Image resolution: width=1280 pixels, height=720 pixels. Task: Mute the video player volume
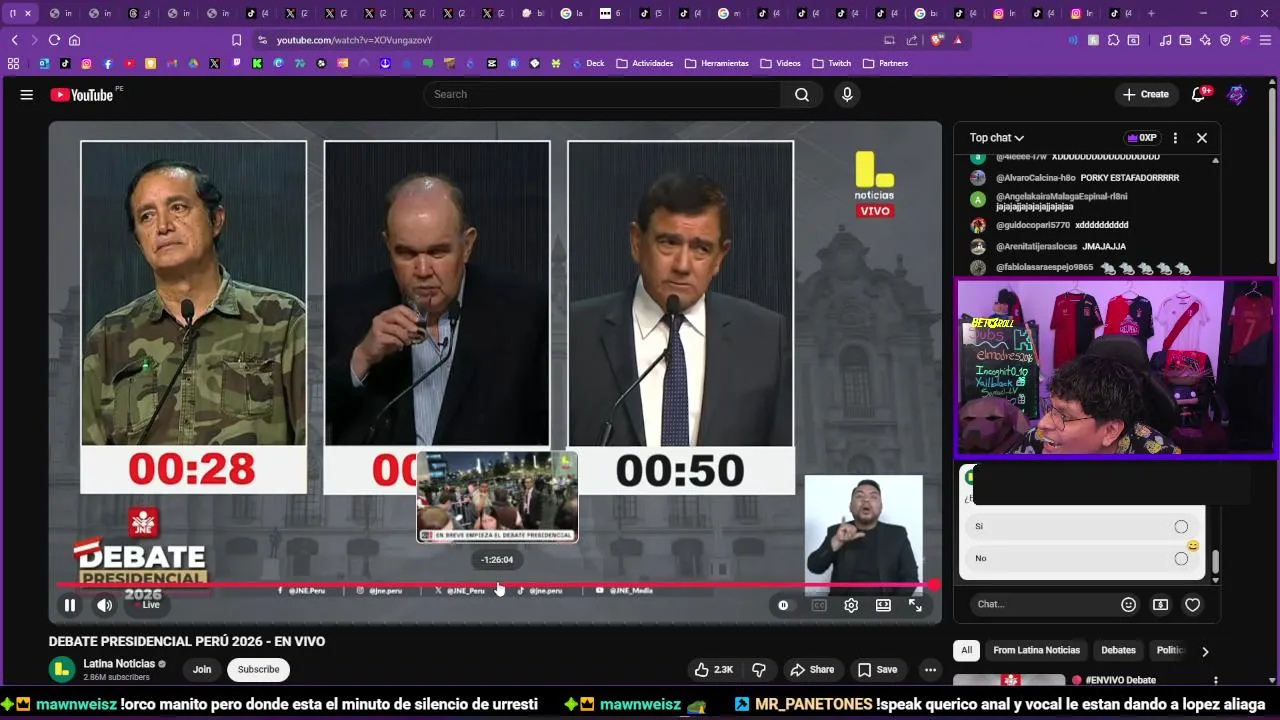click(104, 605)
